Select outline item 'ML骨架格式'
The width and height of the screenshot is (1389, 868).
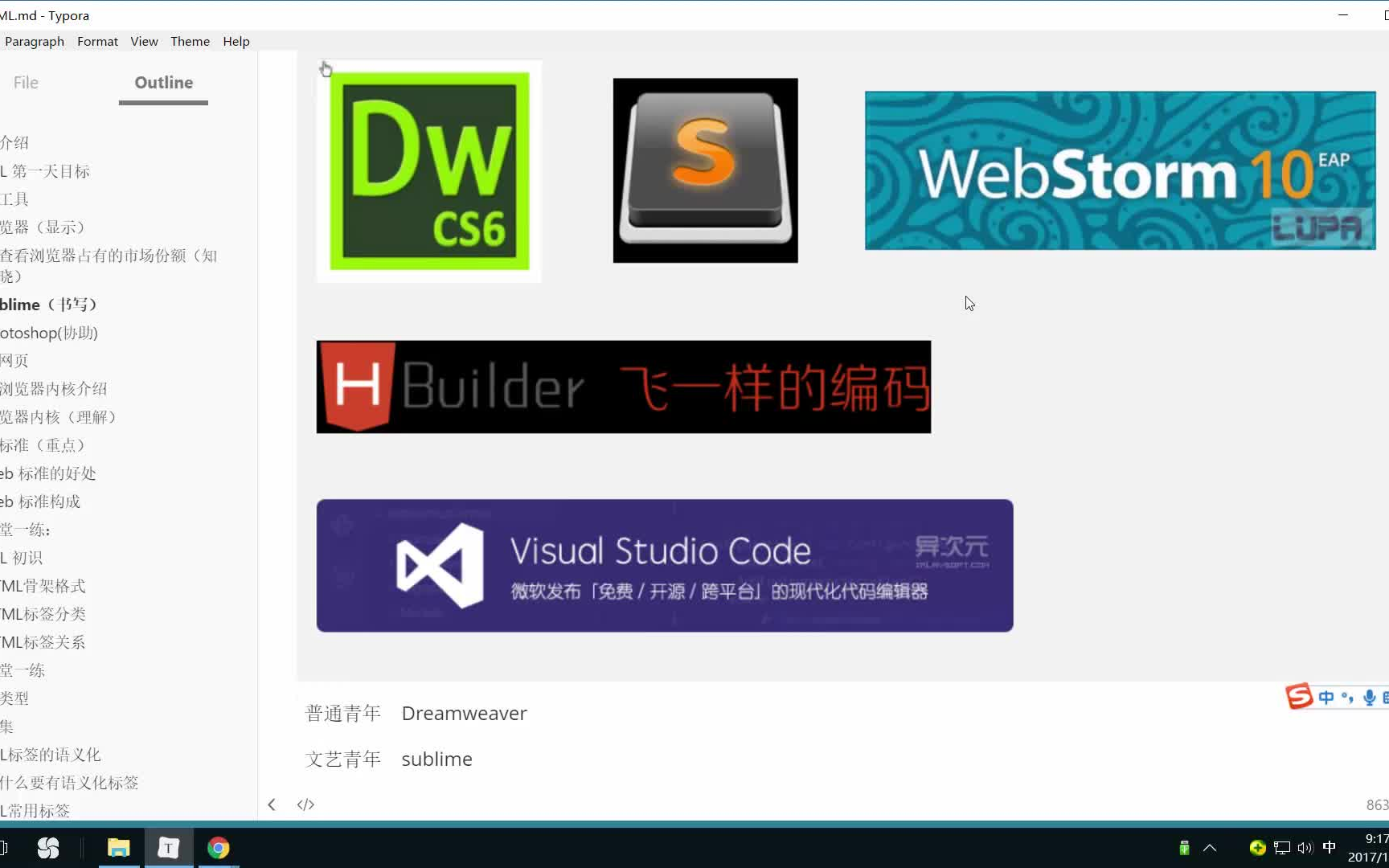coord(43,586)
